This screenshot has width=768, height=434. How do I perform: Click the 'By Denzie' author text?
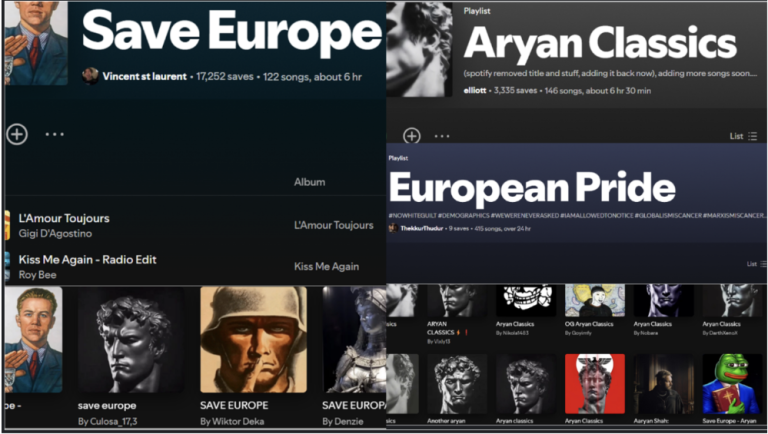point(343,421)
